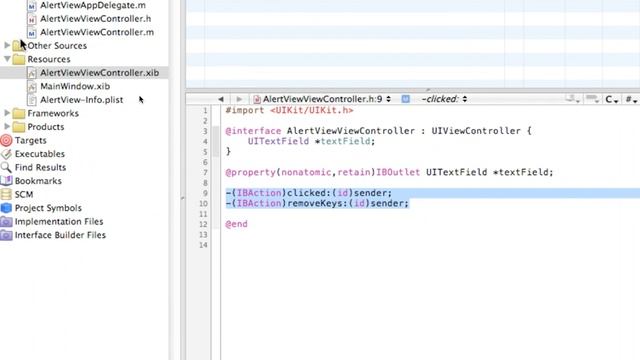Click the Find Results magnifier icon

coord(6,167)
